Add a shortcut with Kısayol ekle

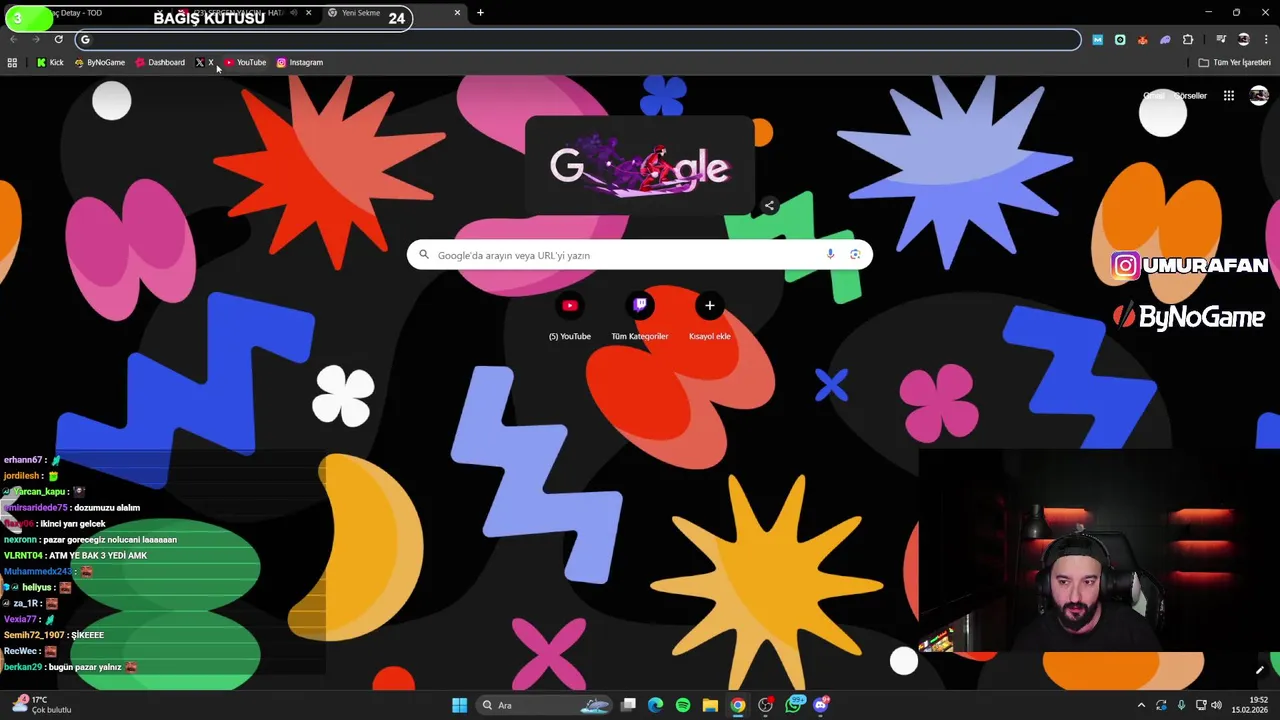(x=710, y=317)
